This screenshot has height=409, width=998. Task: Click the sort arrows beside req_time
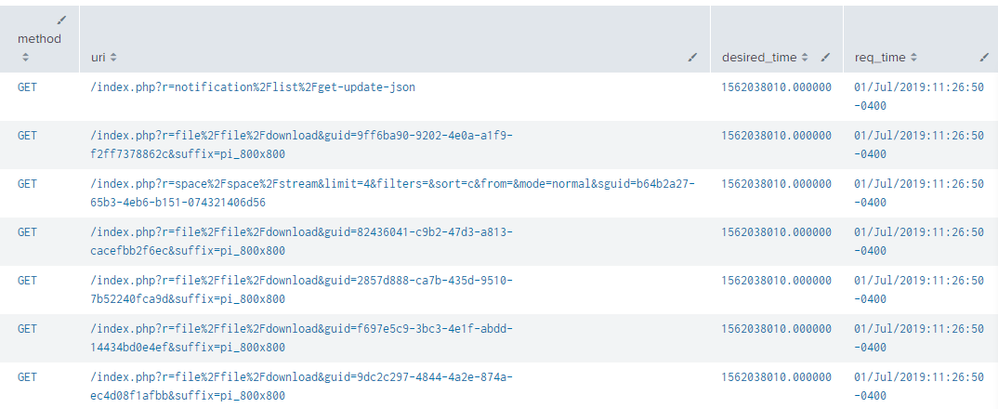[913, 58]
